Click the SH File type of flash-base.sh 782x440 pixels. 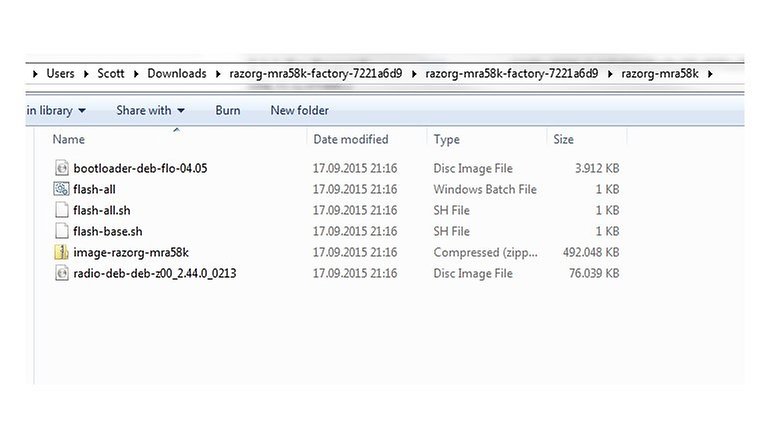point(451,231)
